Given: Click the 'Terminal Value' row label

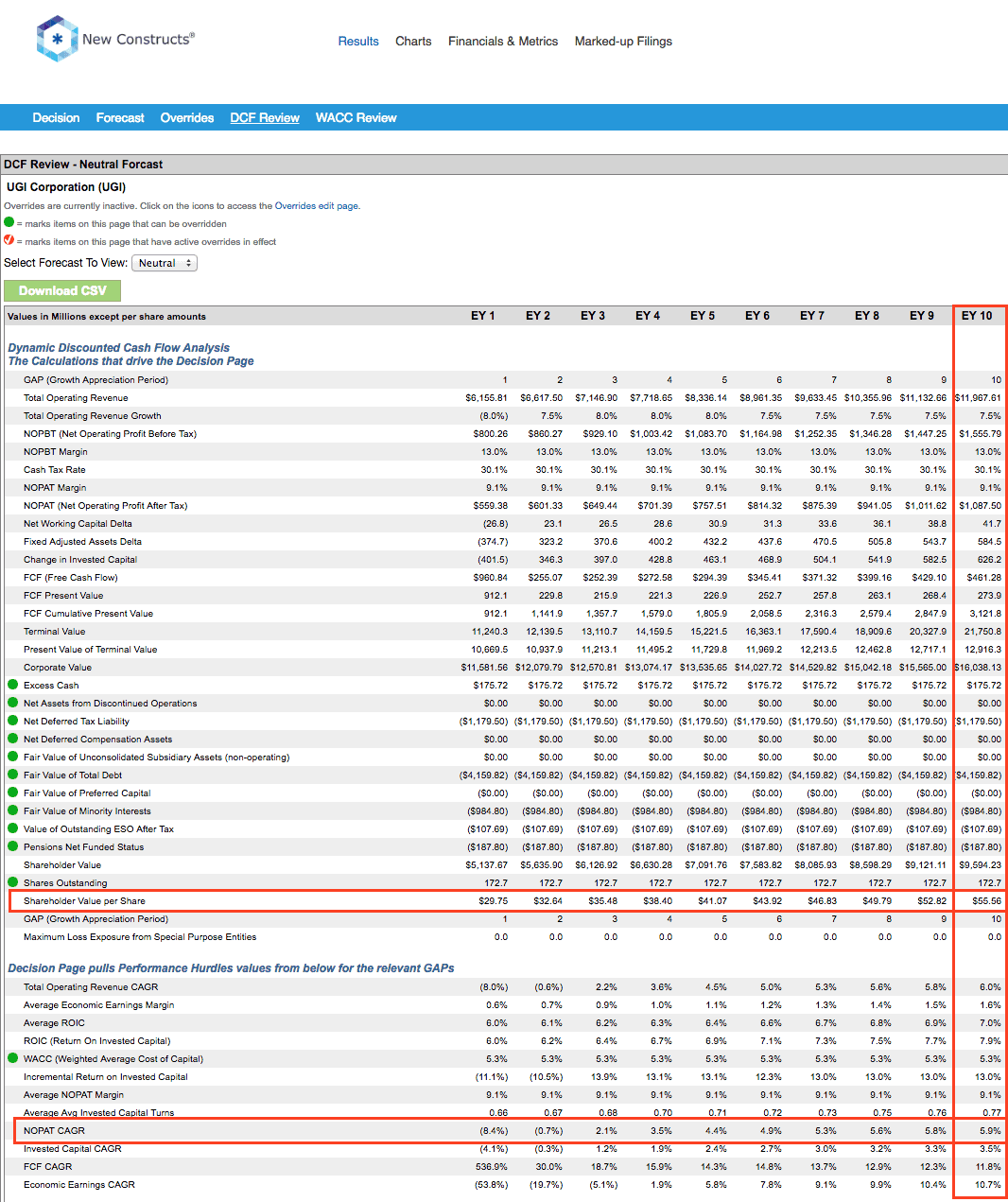Looking at the screenshot, I should pyautogui.click(x=55, y=632).
